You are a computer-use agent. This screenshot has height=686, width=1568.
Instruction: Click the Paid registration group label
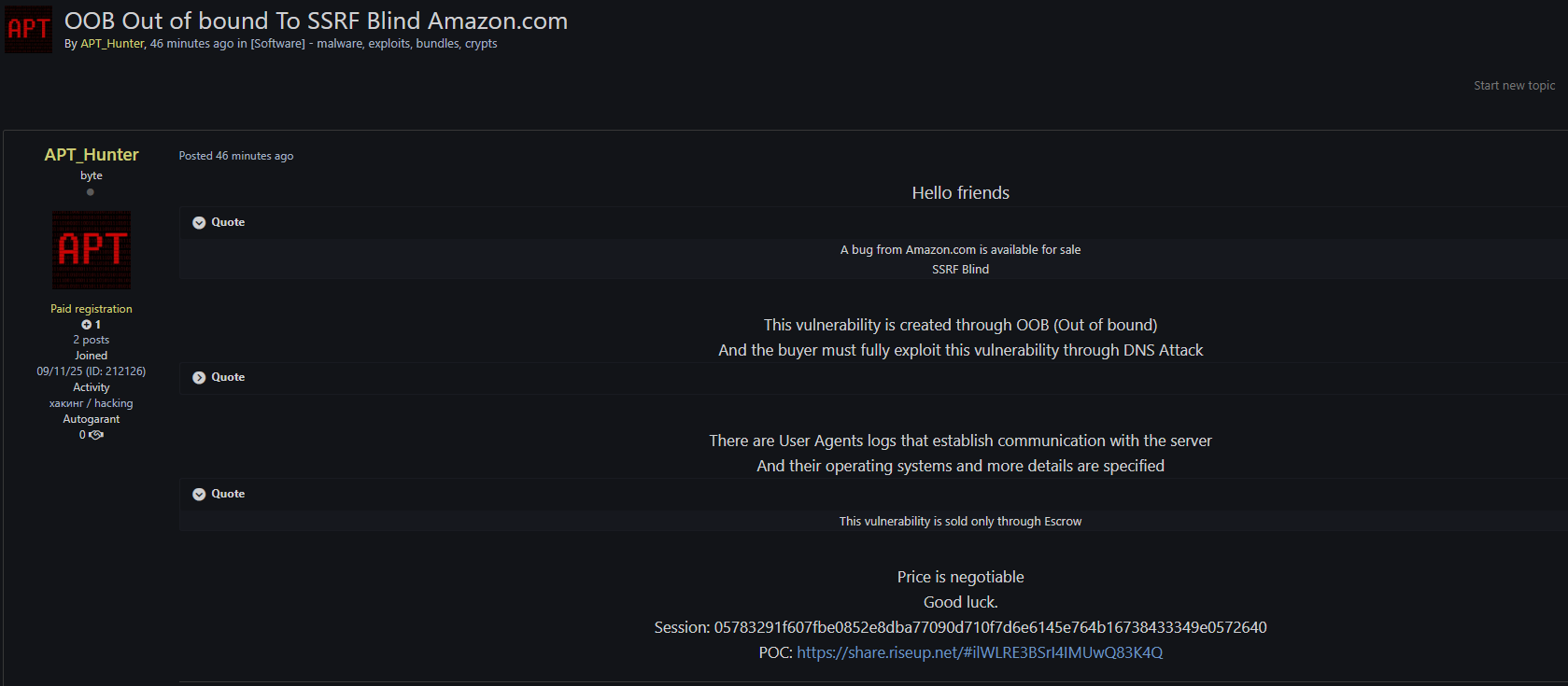pos(92,309)
